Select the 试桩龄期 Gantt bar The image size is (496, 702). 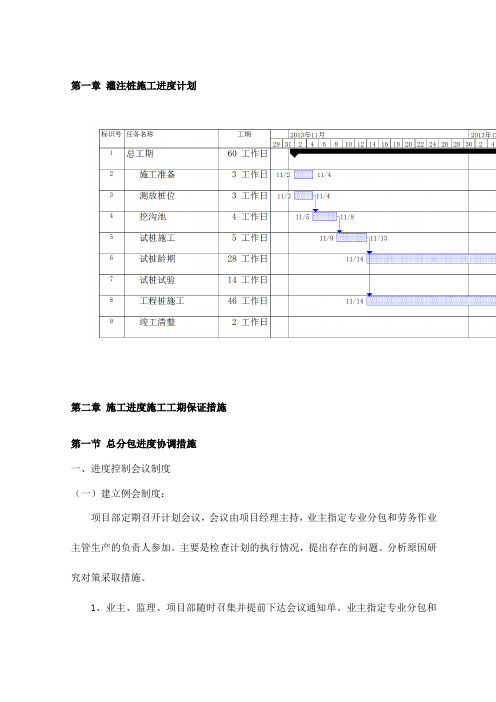point(431,259)
